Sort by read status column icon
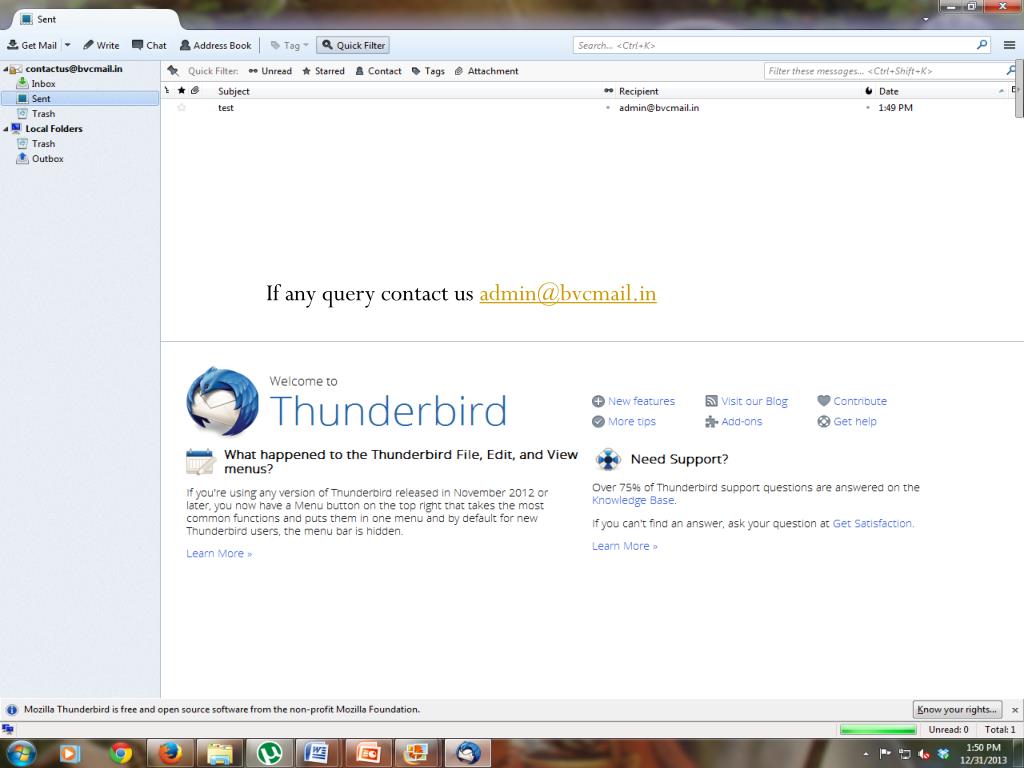The image size is (1024, 768). tap(609, 91)
